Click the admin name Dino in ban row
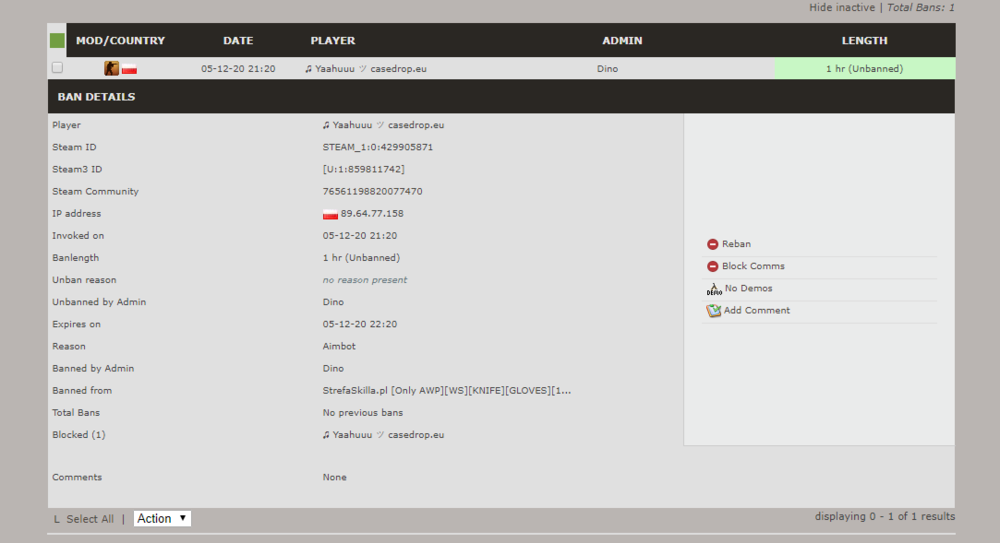Screen dimensions: 1000x543 [x=607, y=69]
